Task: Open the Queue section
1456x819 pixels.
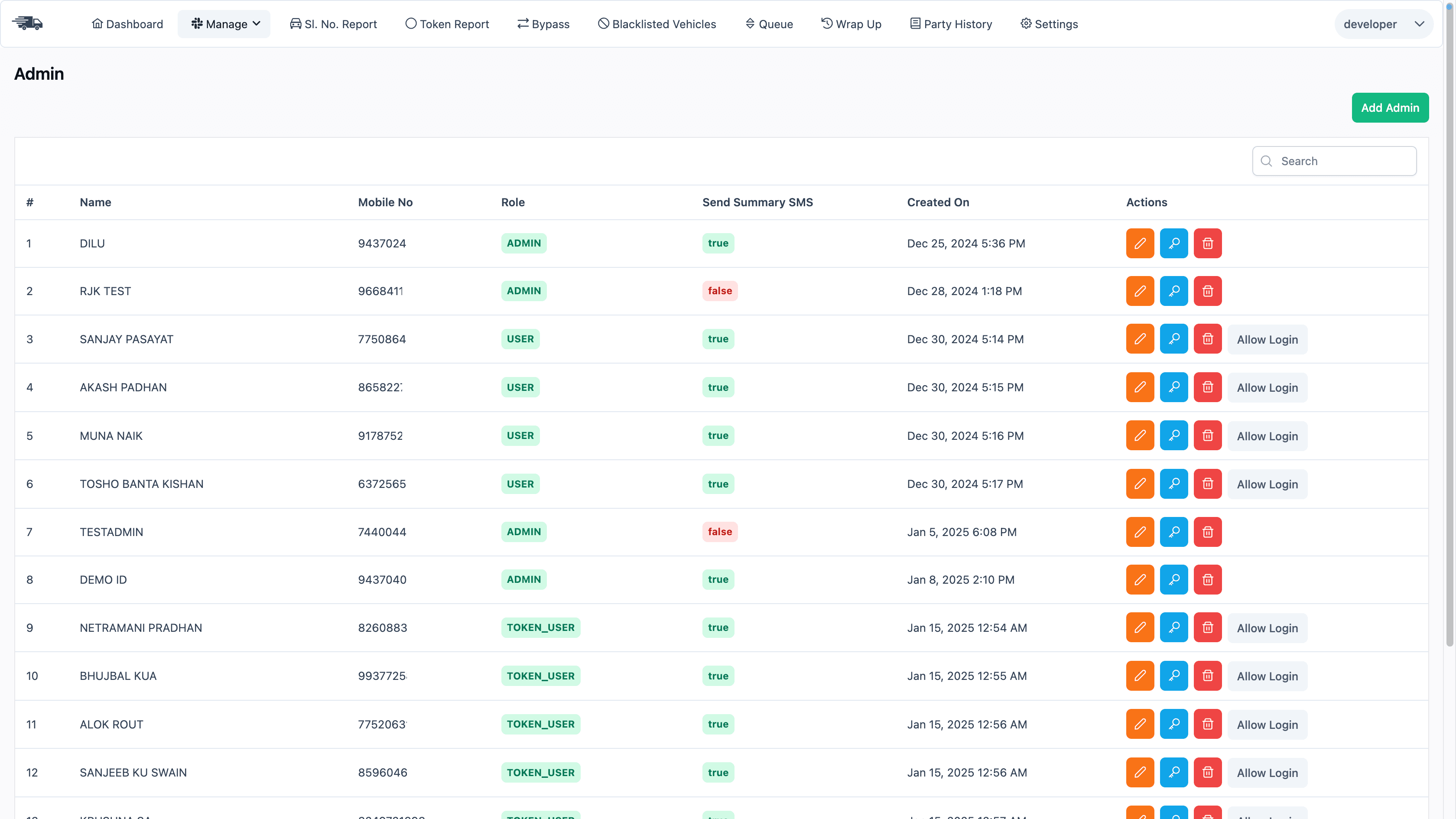Action: [769, 24]
